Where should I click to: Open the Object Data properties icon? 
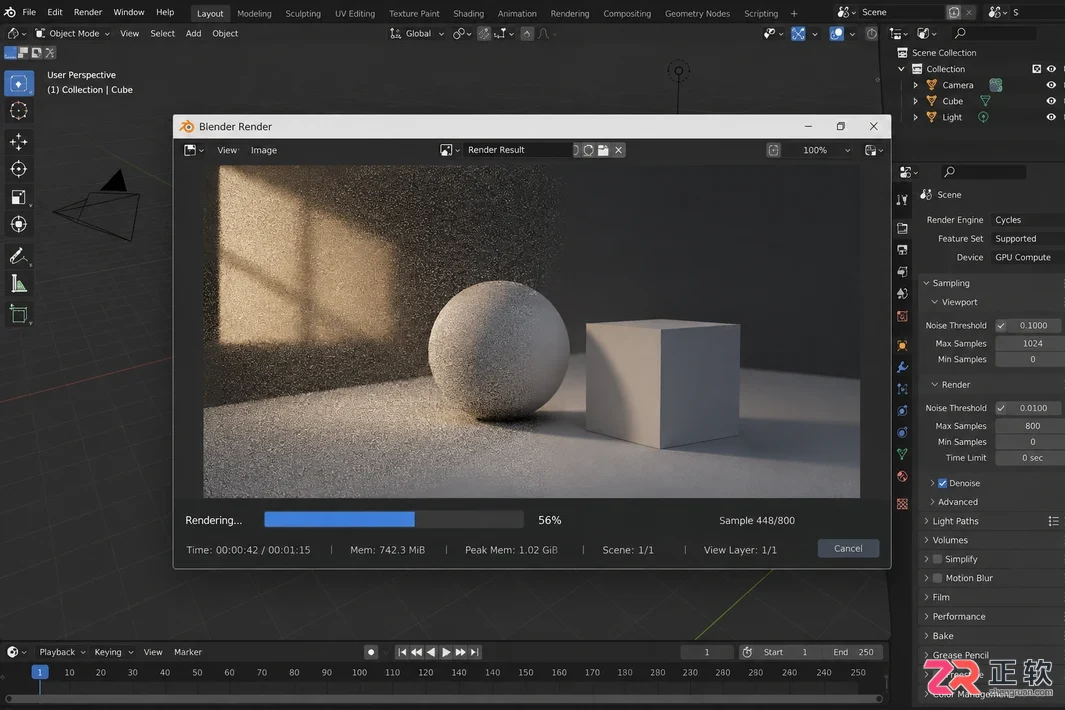click(x=902, y=454)
